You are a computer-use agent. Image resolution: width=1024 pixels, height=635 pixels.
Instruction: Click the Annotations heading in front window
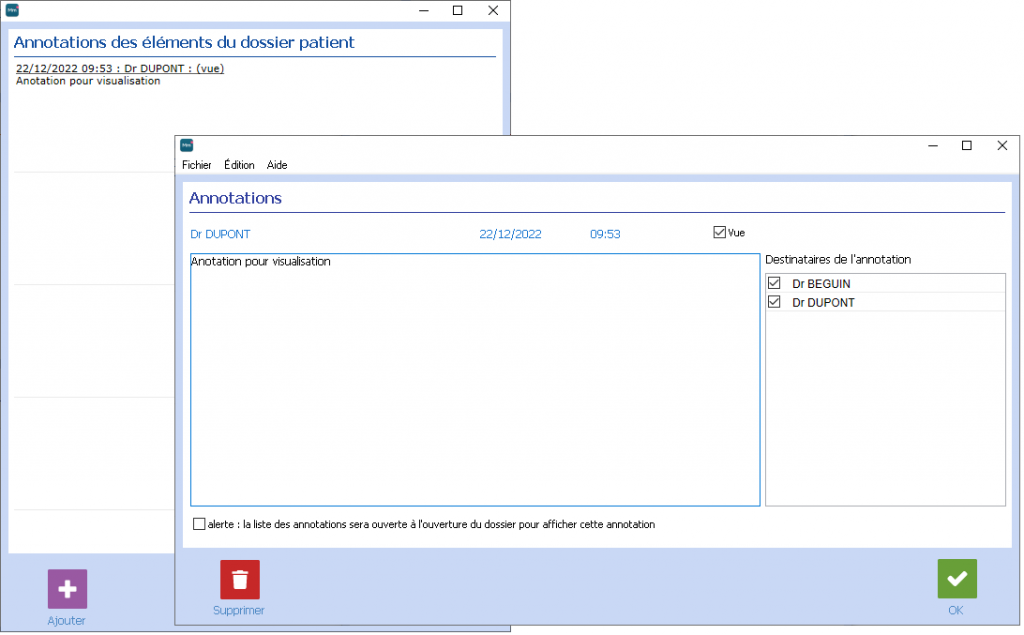236,199
